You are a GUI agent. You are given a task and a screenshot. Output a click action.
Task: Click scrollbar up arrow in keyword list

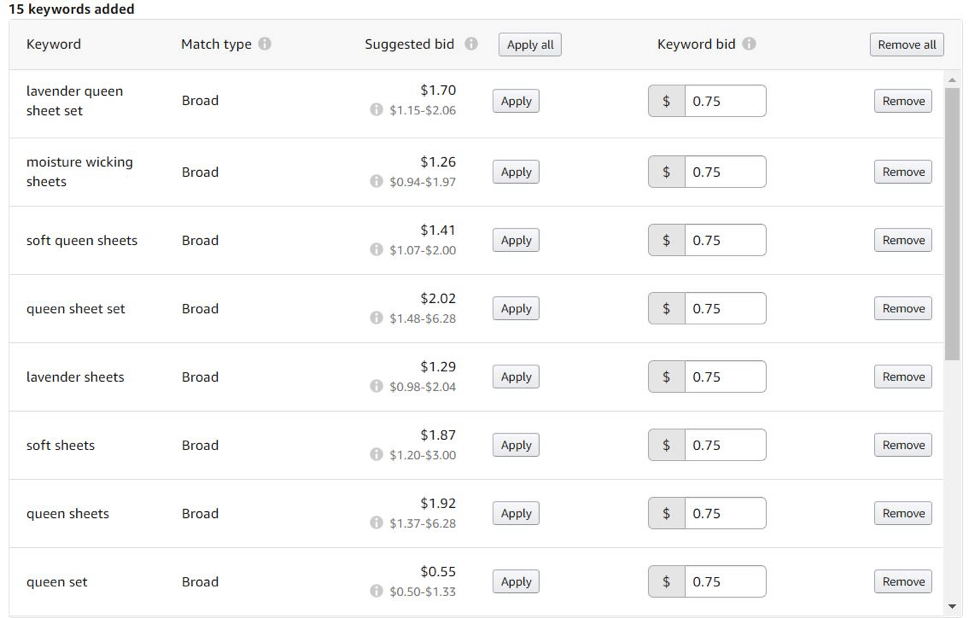[952, 80]
